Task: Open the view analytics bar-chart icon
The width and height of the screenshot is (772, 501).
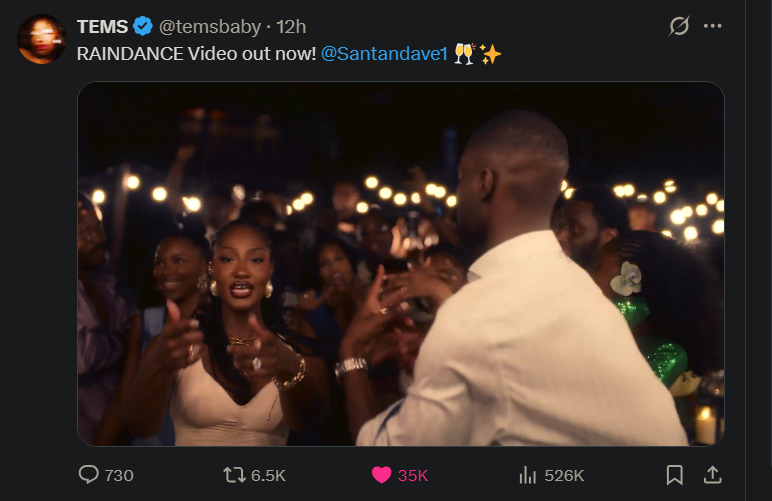Action: pyautogui.click(x=528, y=475)
